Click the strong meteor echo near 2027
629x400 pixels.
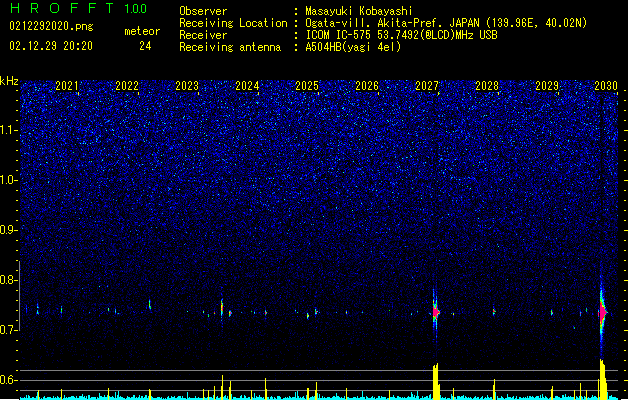tap(435, 312)
